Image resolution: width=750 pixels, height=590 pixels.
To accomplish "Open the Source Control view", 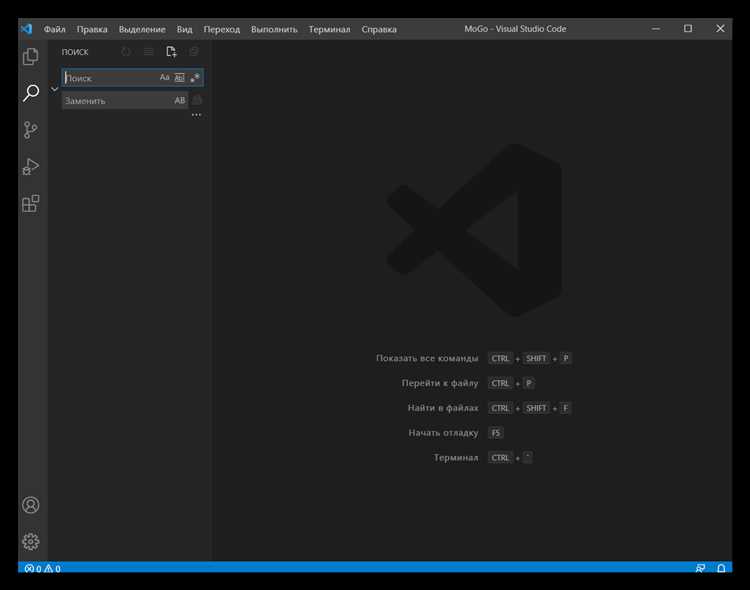I will point(31,130).
